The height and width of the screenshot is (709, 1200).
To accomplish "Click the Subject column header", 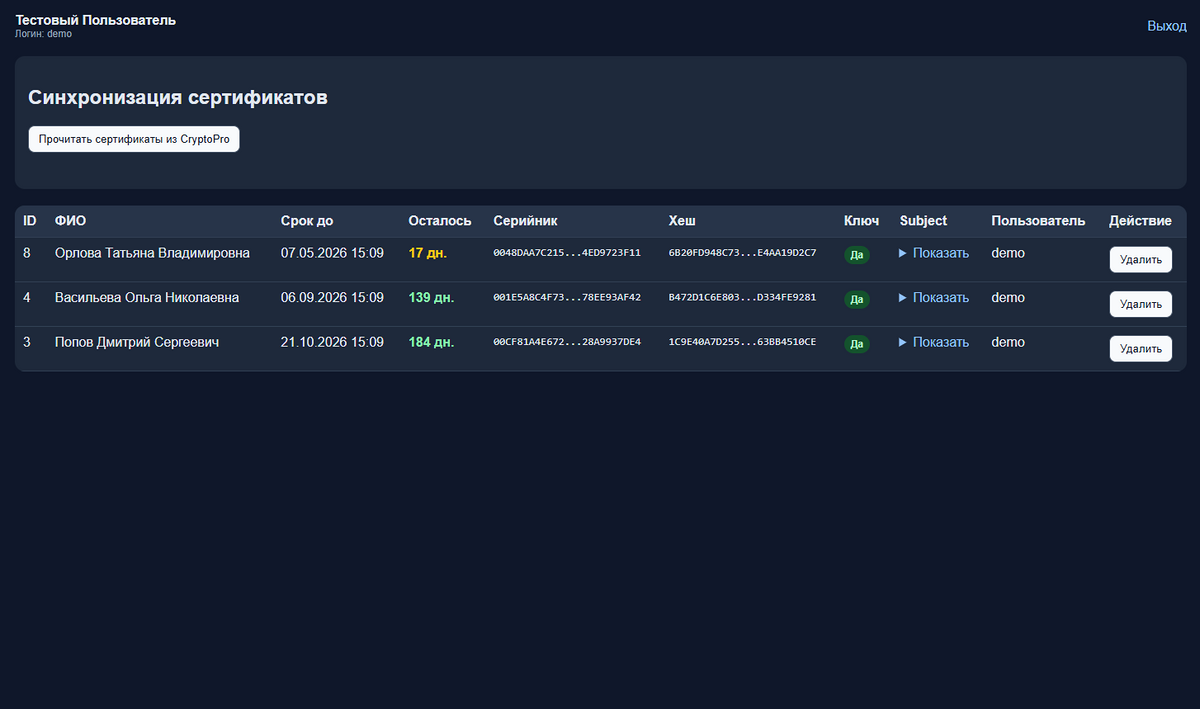I will (923, 220).
